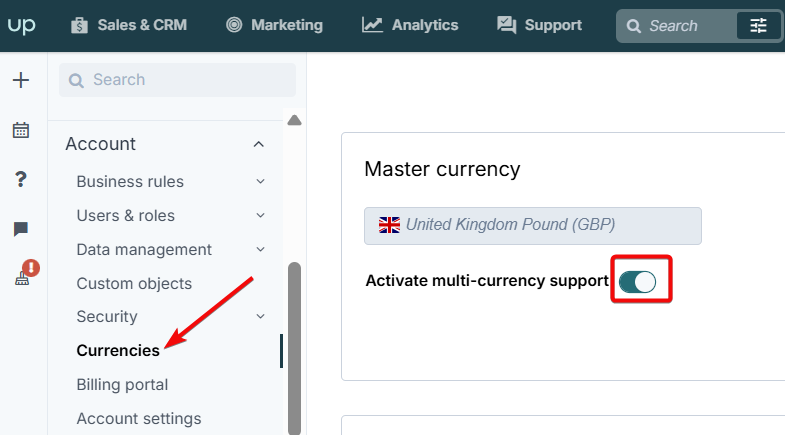Go to Account settings
Viewport: 785px width, 435px height.
click(139, 418)
